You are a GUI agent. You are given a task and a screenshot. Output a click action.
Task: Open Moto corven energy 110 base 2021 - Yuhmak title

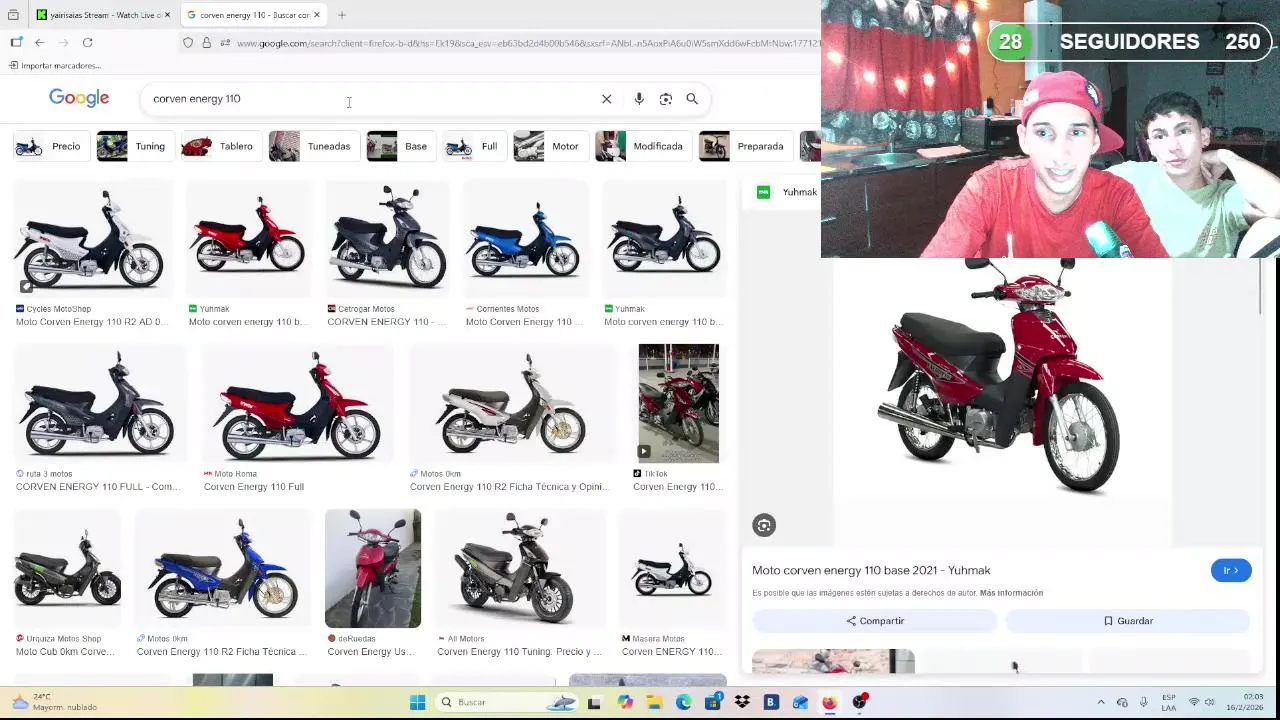click(x=871, y=570)
